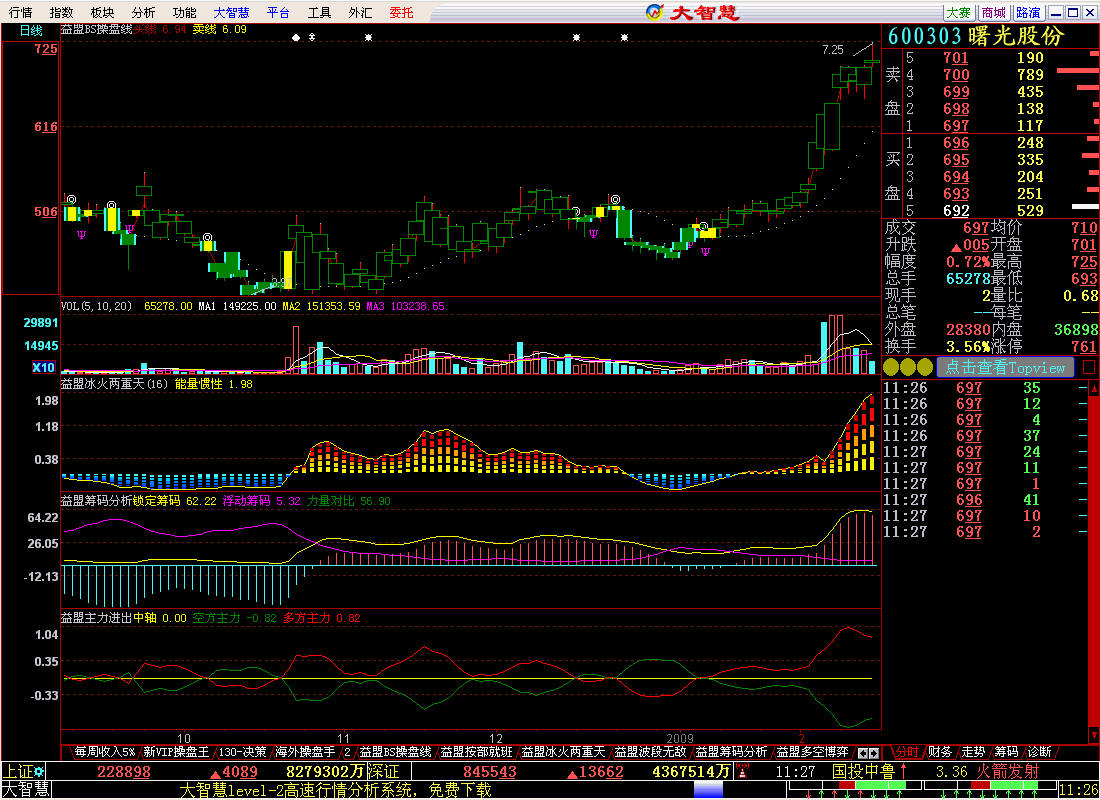Click the 上证 index label in status bar
The width and height of the screenshot is (1100, 800).
(17, 771)
